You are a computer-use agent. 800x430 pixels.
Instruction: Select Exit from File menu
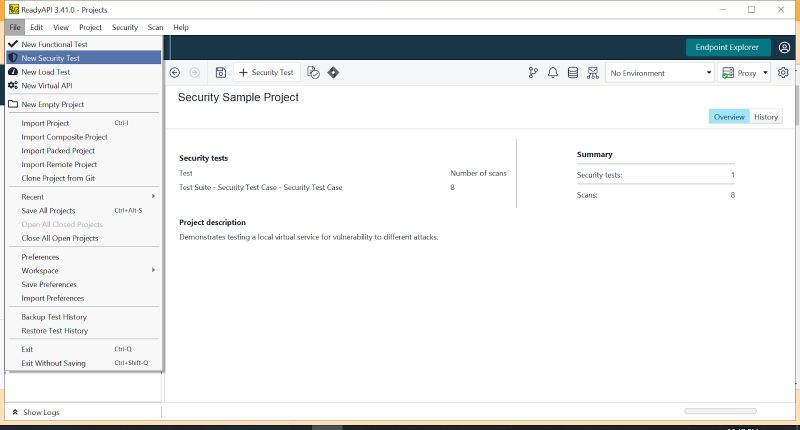point(83,349)
